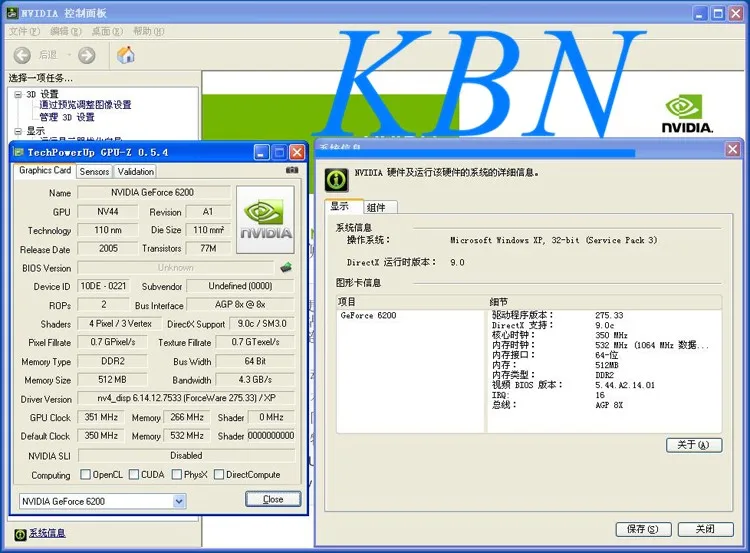Viewport: 750px width, 553px height.
Task: Open the 系统信息 link
Action: tap(47, 533)
